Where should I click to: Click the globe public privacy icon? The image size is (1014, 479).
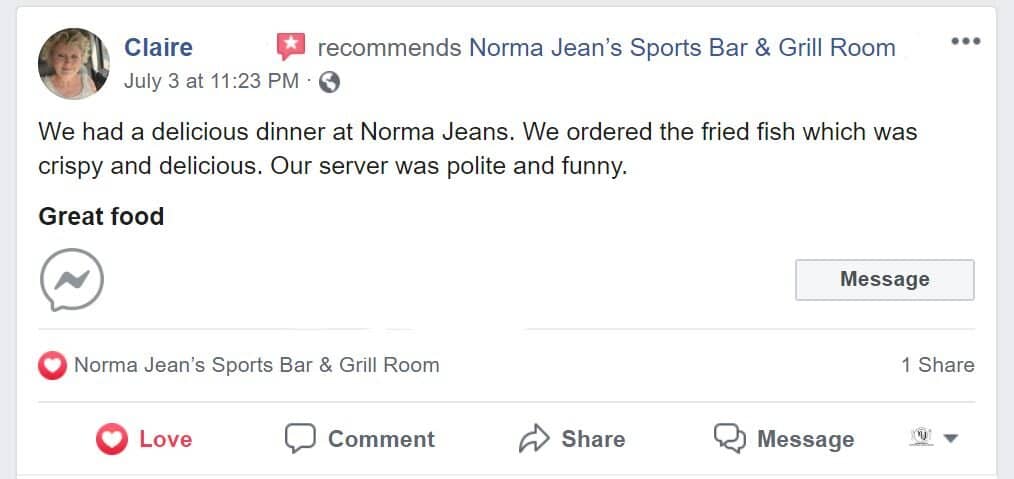(329, 82)
